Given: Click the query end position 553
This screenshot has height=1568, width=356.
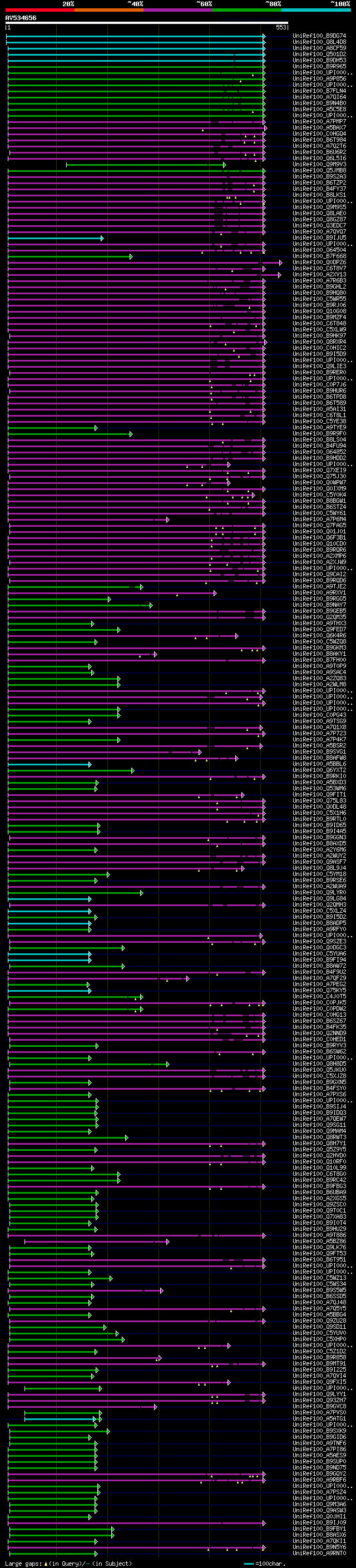Looking at the screenshot, I should point(281,27).
